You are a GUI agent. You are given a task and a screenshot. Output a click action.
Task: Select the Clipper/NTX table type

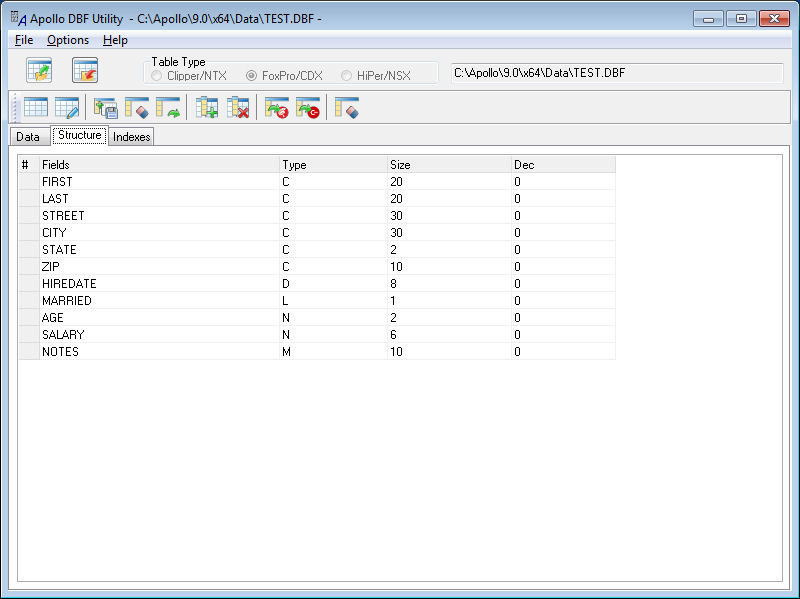pos(189,76)
